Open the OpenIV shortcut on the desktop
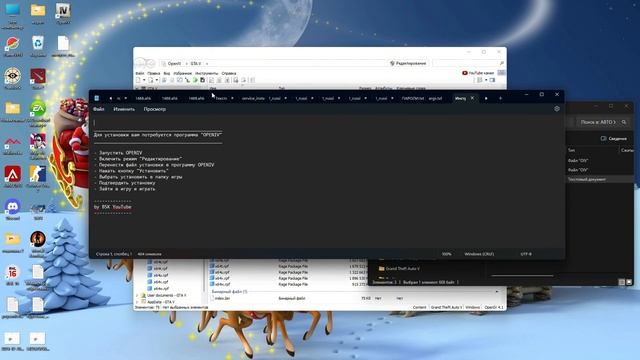The height and width of the screenshot is (360, 640). click(63, 11)
